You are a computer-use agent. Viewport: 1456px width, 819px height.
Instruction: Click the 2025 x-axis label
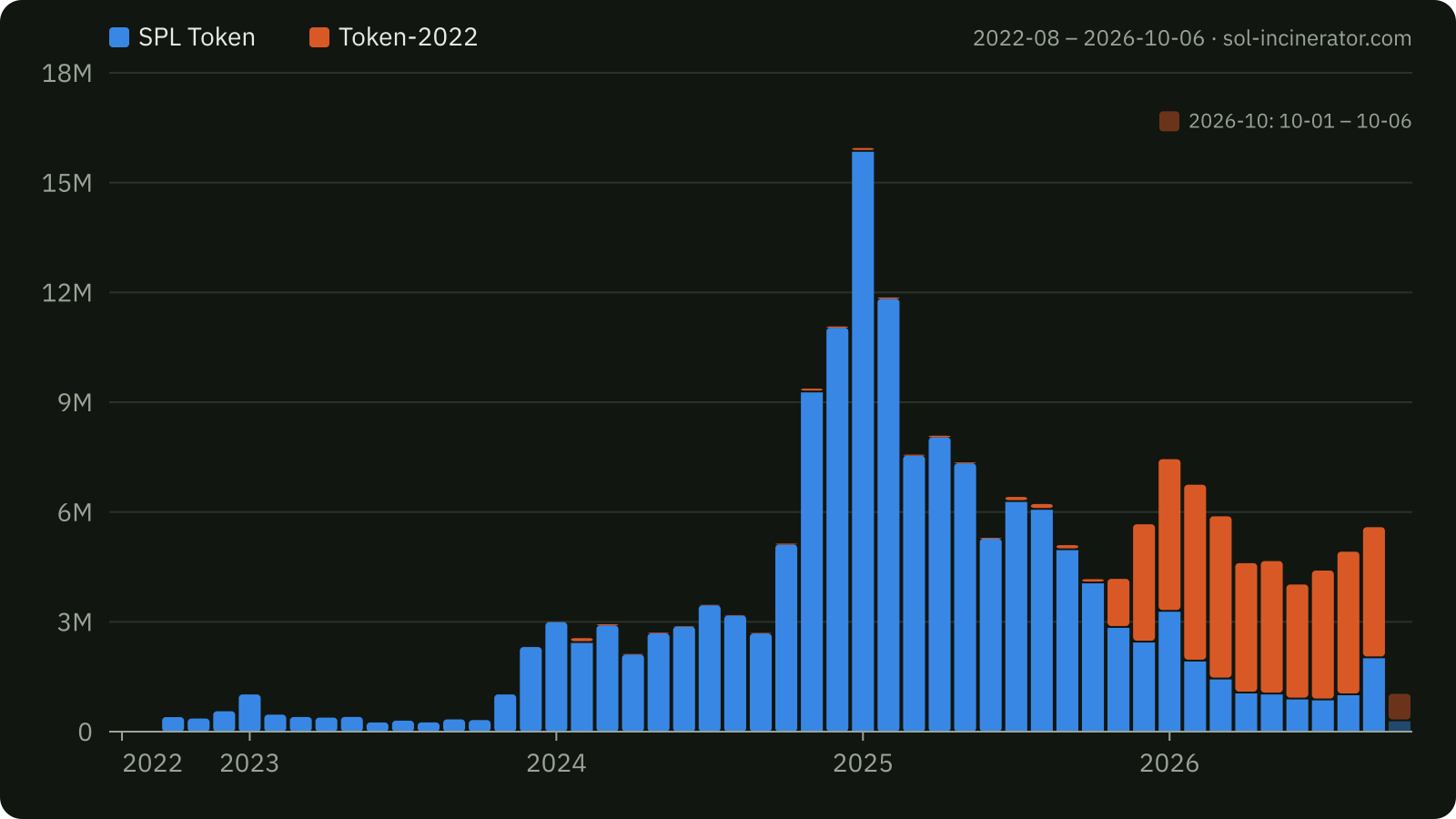tap(863, 763)
